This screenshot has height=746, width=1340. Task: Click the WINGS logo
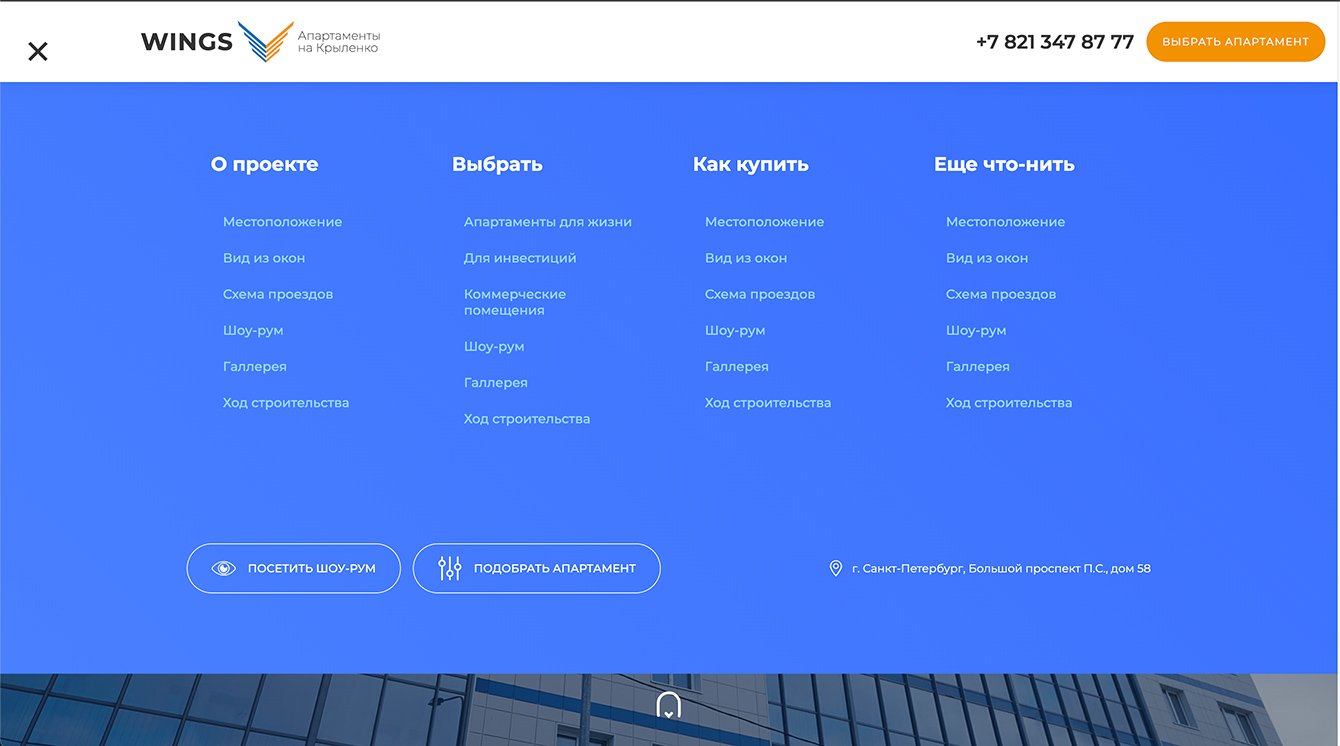pyautogui.click(x=217, y=41)
